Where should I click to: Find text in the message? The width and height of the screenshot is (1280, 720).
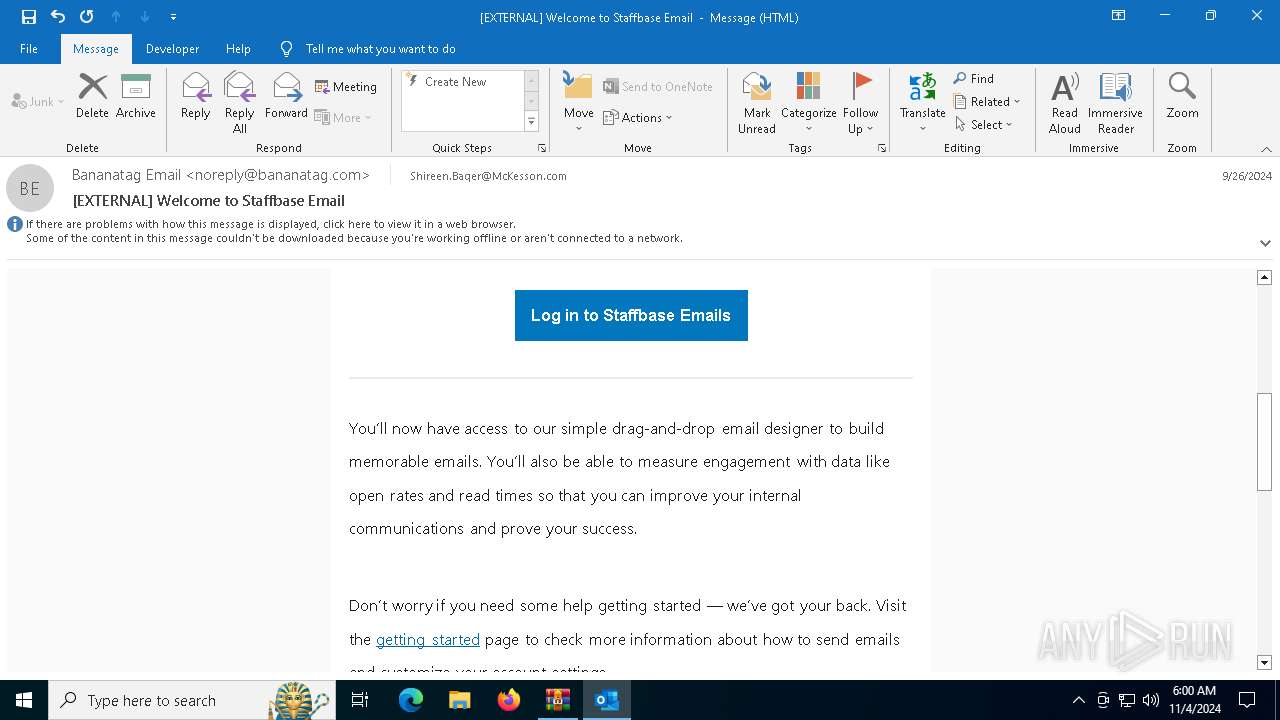pos(974,78)
